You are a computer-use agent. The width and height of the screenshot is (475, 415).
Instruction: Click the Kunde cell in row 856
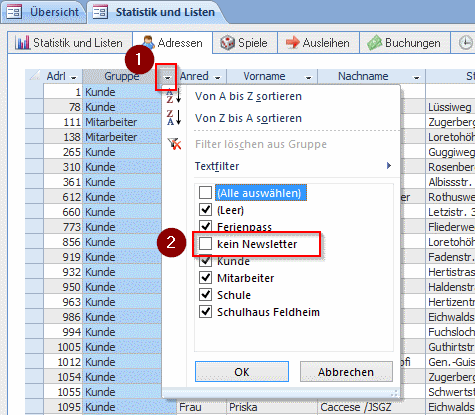point(122,242)
